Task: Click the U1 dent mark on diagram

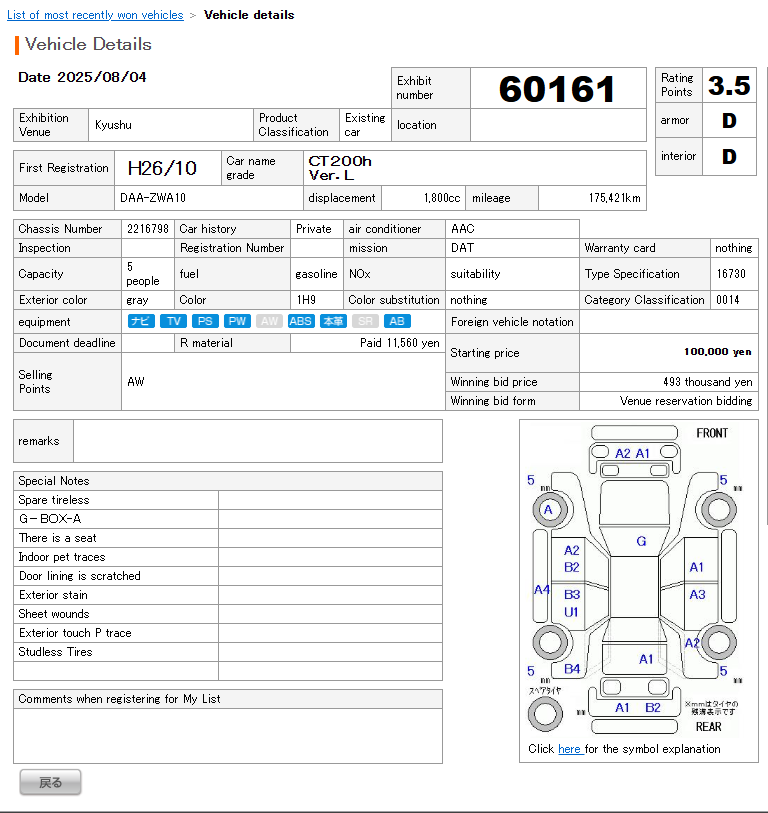Action: click(572, 611)
